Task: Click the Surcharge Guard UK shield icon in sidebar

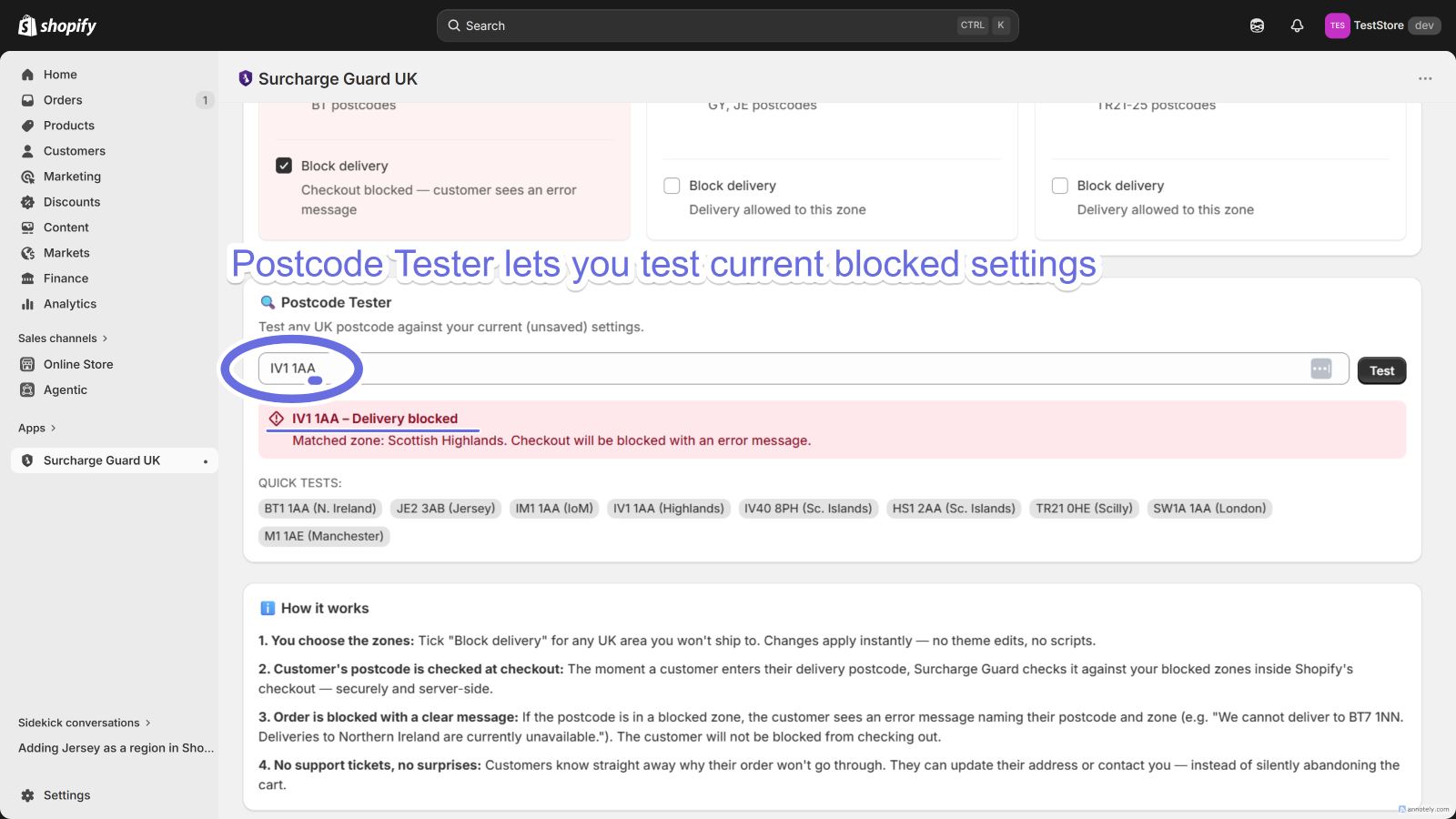Action: coord(27,460)
